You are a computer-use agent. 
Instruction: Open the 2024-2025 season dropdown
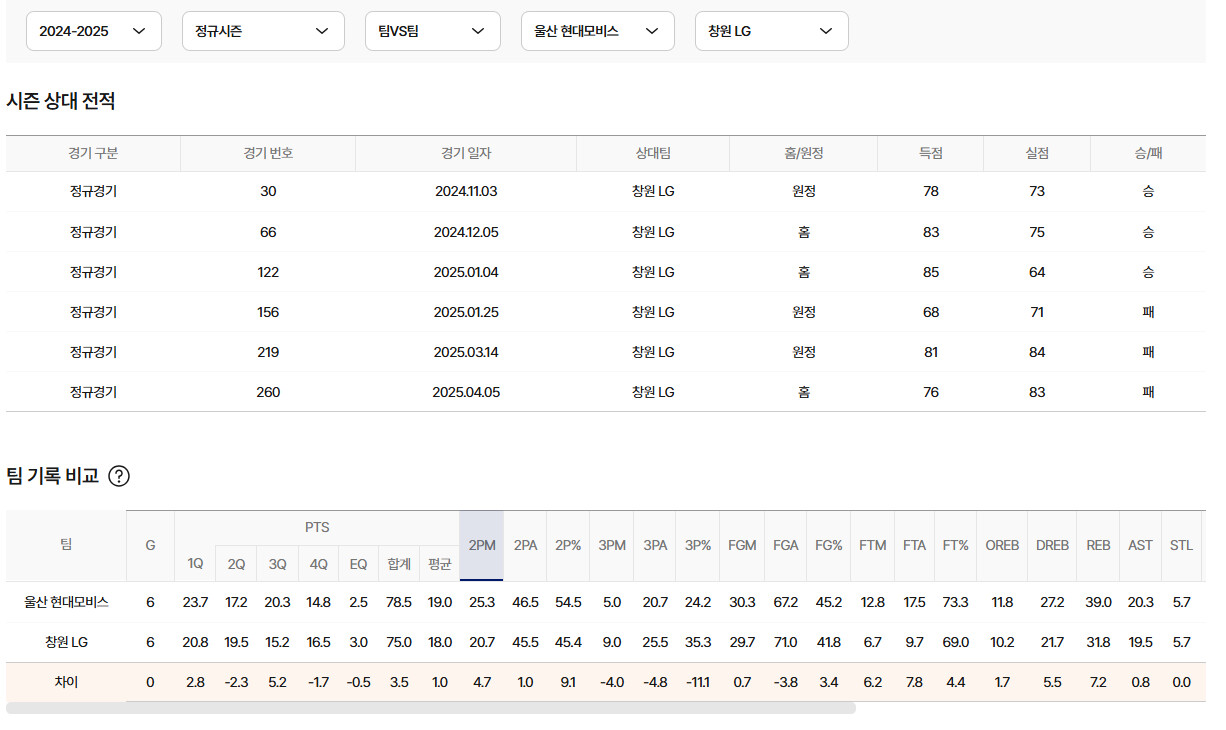point(93,31)
